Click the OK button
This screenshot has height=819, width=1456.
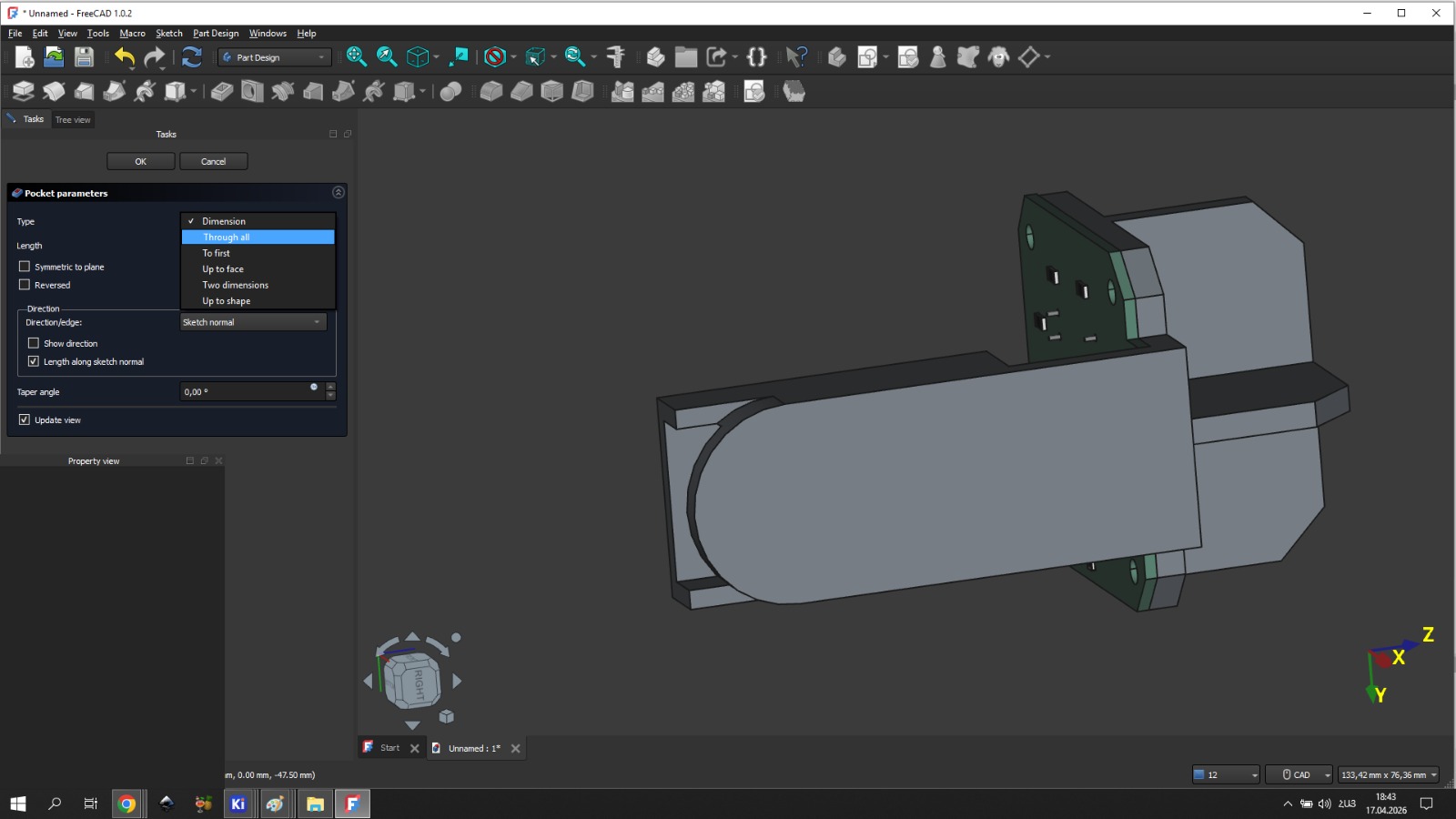tap(140, 161)
